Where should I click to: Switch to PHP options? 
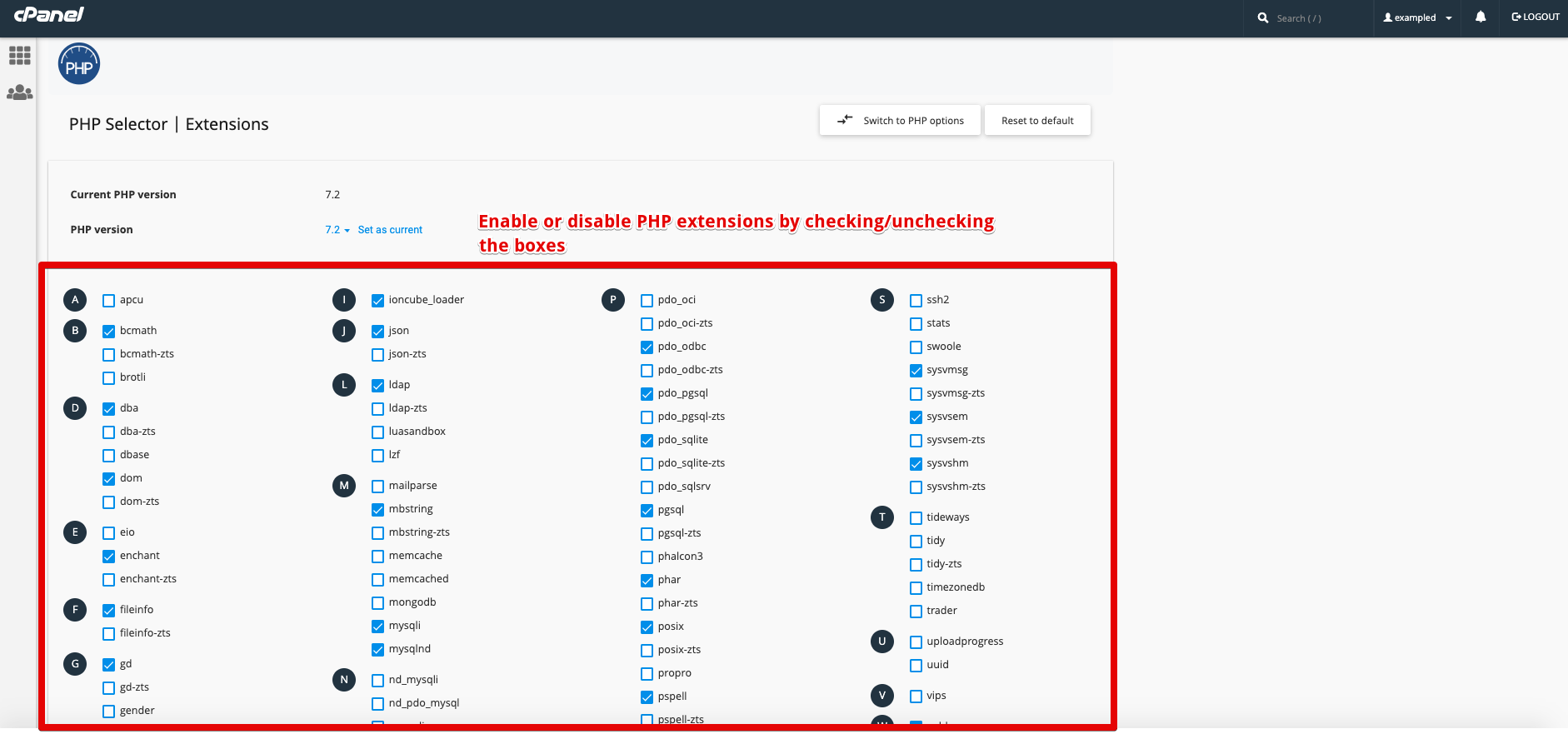click(x=901, y=121)
